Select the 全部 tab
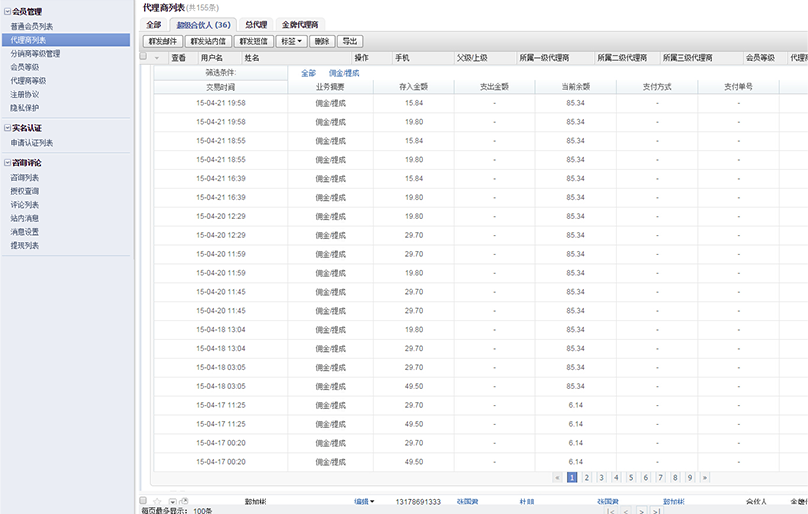808x514 pixels. click(153, 24)
